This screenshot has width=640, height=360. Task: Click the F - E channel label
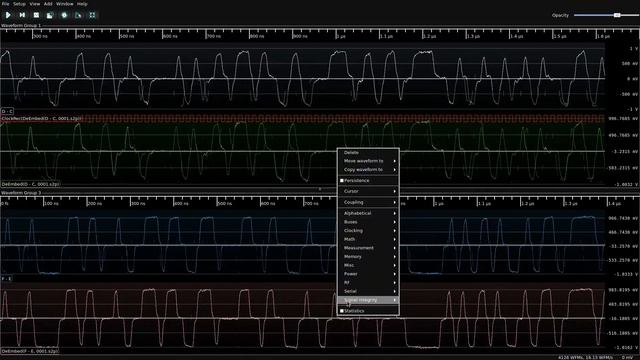(6, 278)
